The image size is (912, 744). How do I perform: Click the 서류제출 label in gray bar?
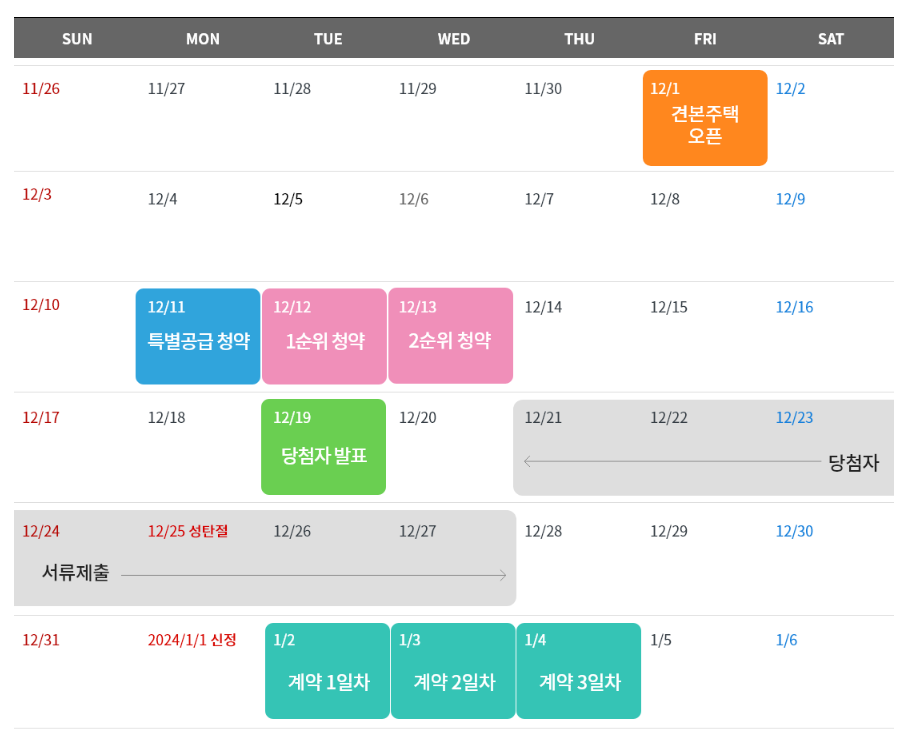76,572
